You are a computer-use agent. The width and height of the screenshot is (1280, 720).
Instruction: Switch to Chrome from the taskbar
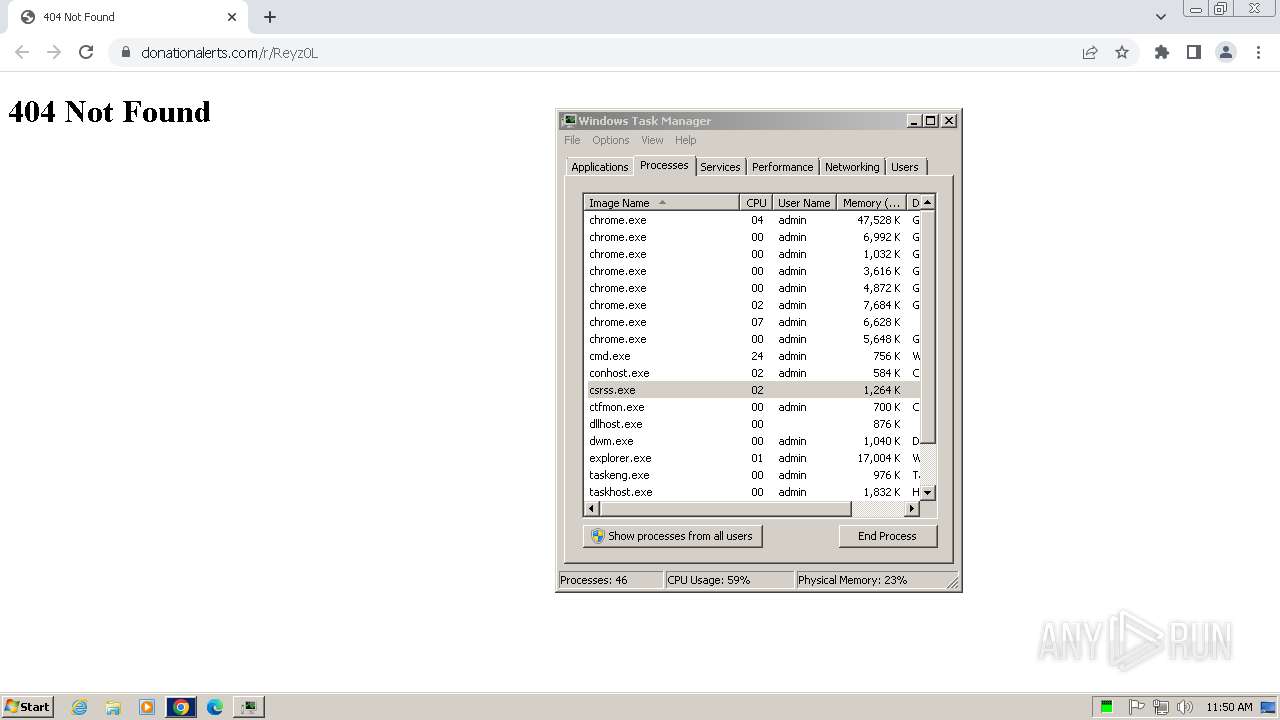181,707
